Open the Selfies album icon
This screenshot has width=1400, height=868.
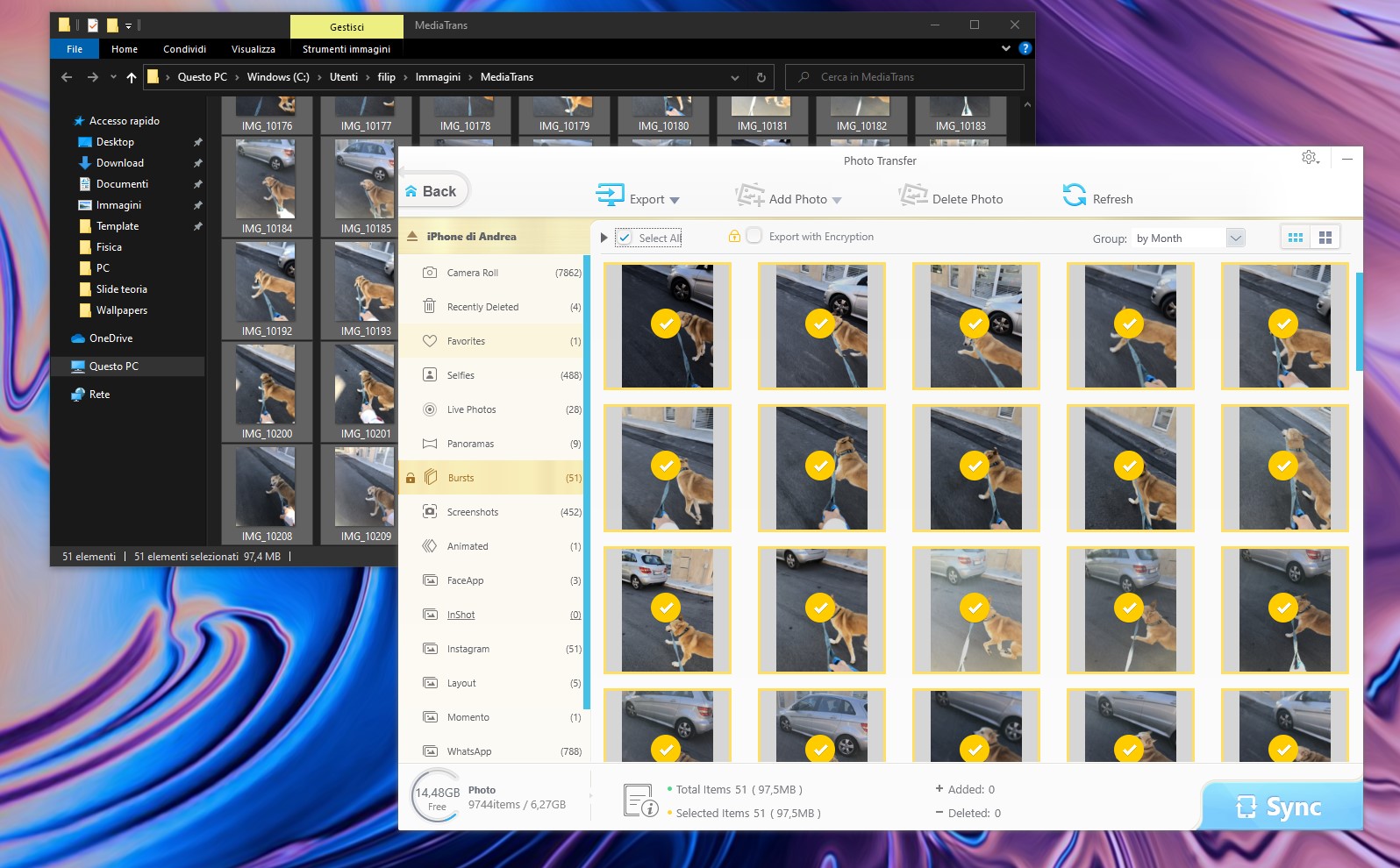click(x=430, y=374)
